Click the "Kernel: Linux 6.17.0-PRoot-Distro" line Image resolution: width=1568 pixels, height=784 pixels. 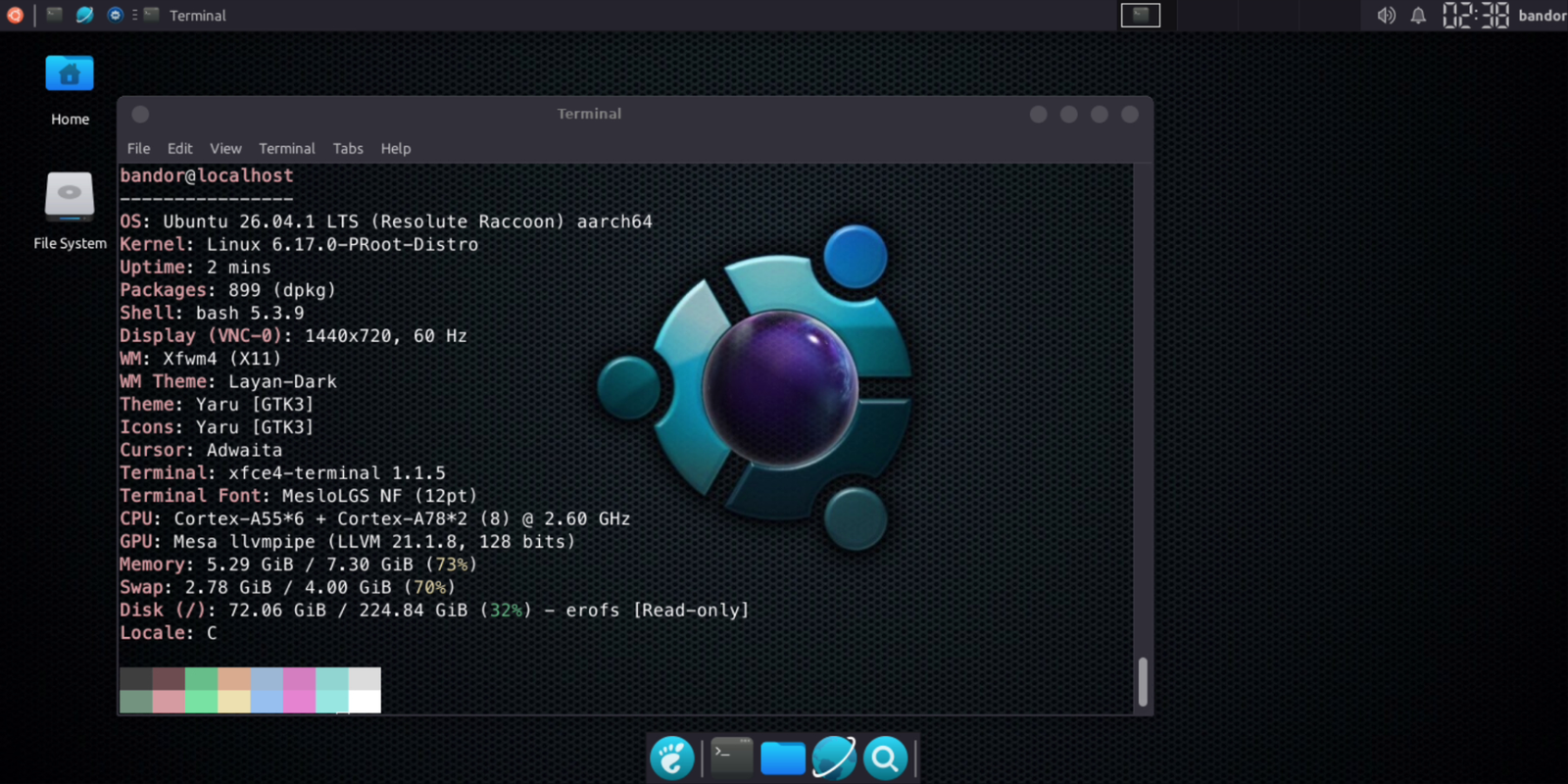tap(299, 244)
